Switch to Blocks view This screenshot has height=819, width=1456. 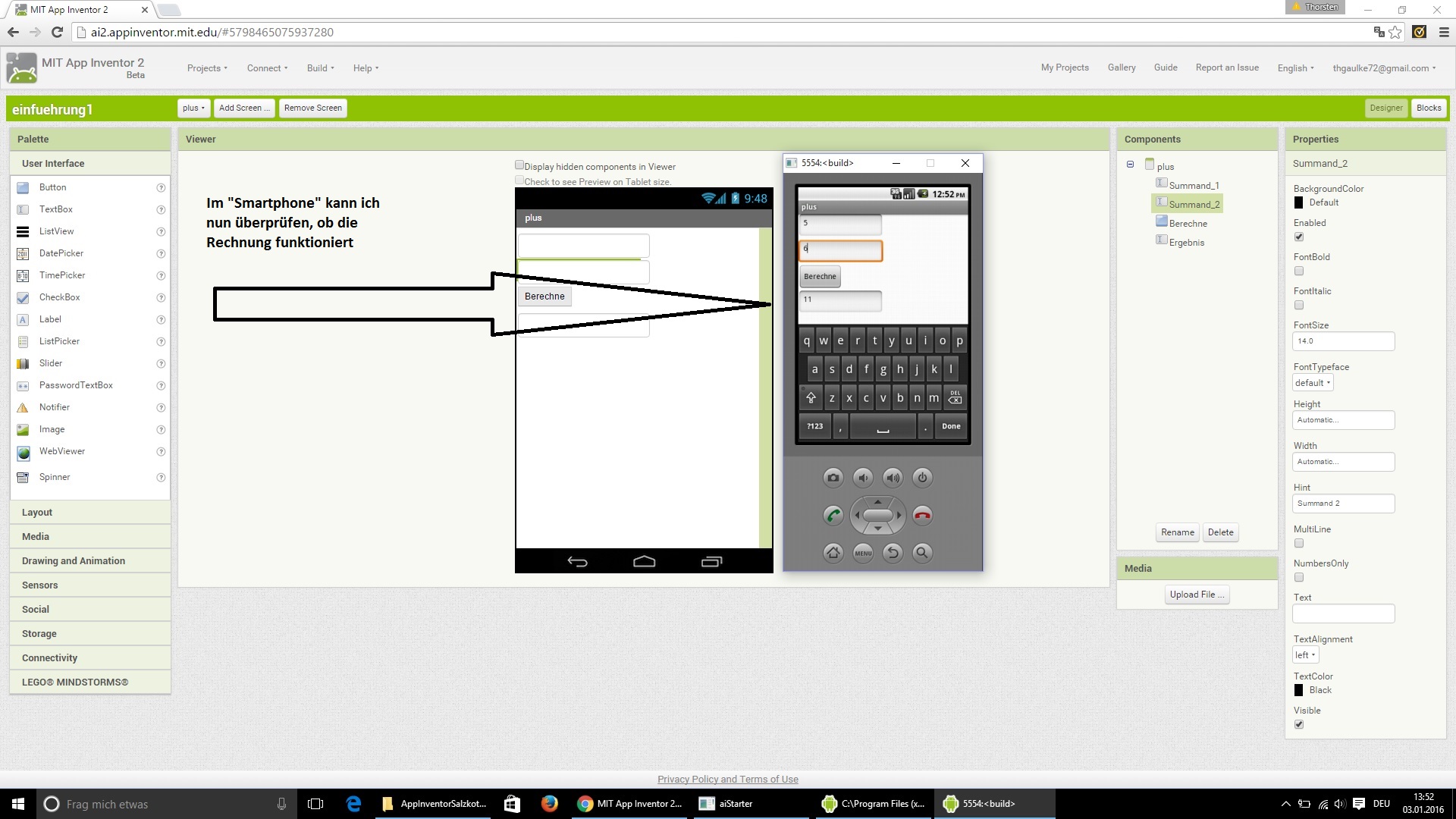tap(1429, 108)
